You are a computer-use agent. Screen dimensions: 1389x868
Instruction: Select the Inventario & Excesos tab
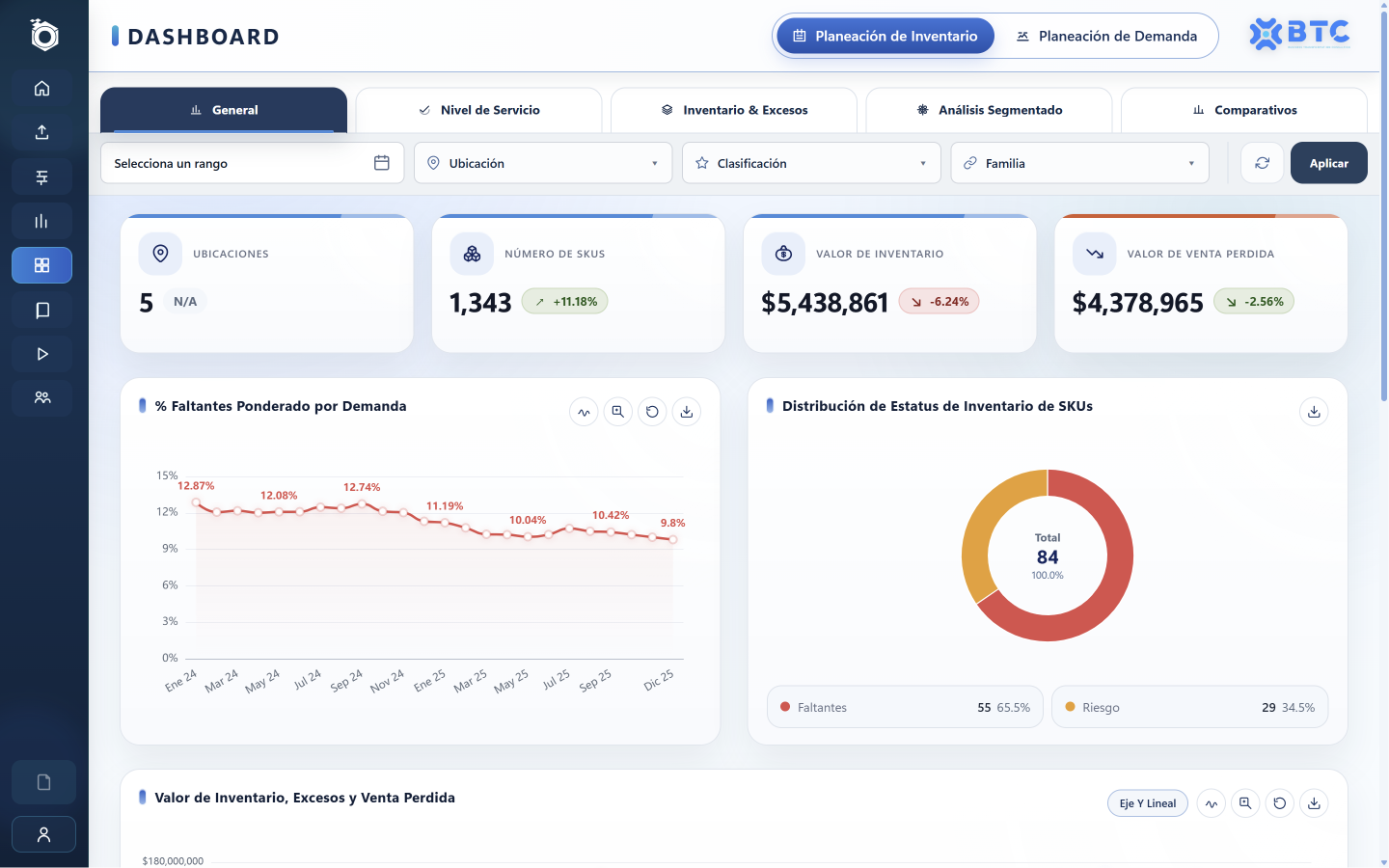pos(734,110)
